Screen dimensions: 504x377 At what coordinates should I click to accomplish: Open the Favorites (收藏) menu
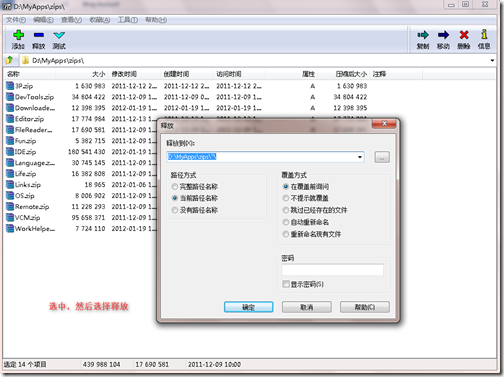coord(100,20)
